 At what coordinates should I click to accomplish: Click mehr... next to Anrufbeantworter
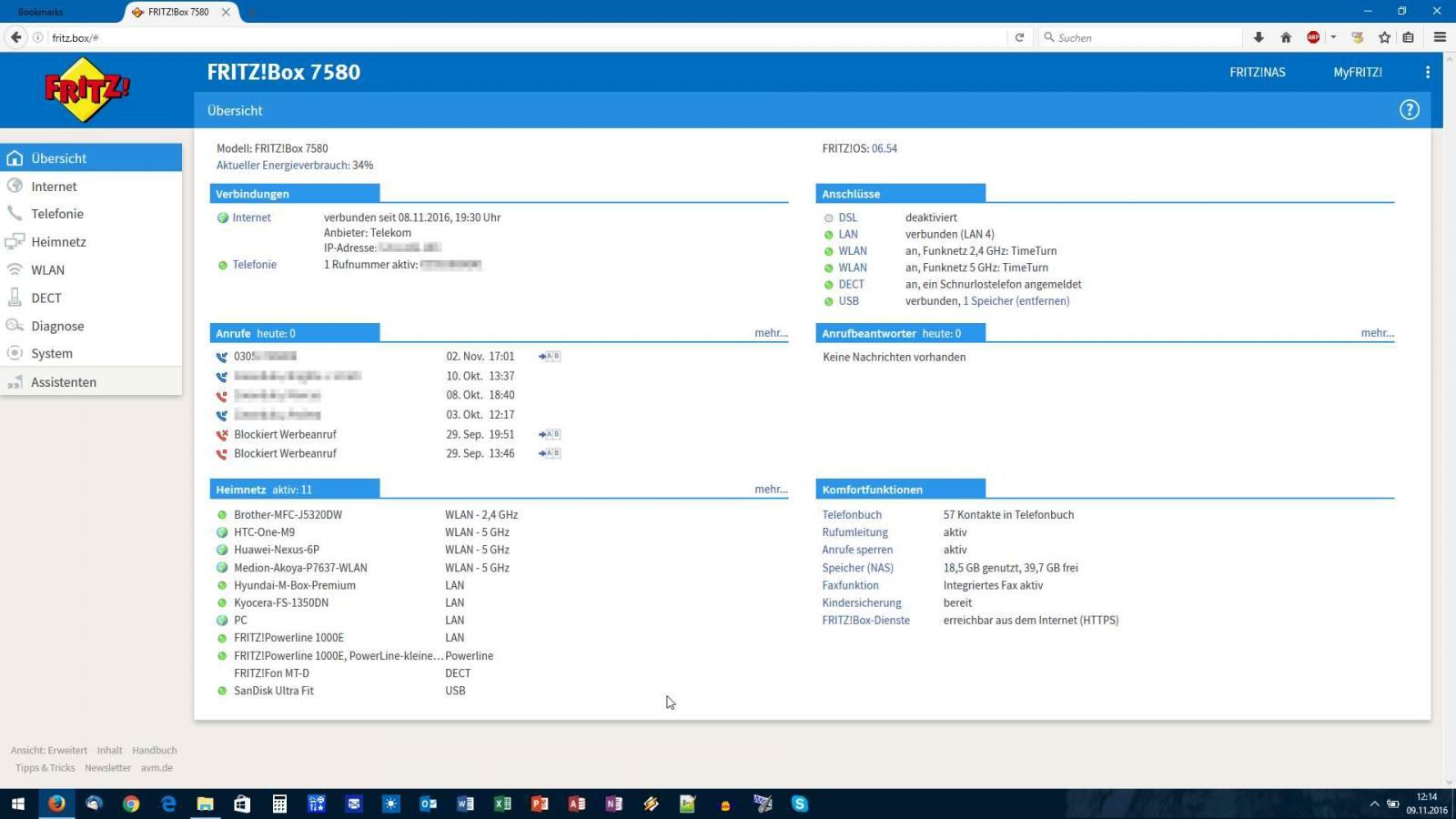(1377, 333)
